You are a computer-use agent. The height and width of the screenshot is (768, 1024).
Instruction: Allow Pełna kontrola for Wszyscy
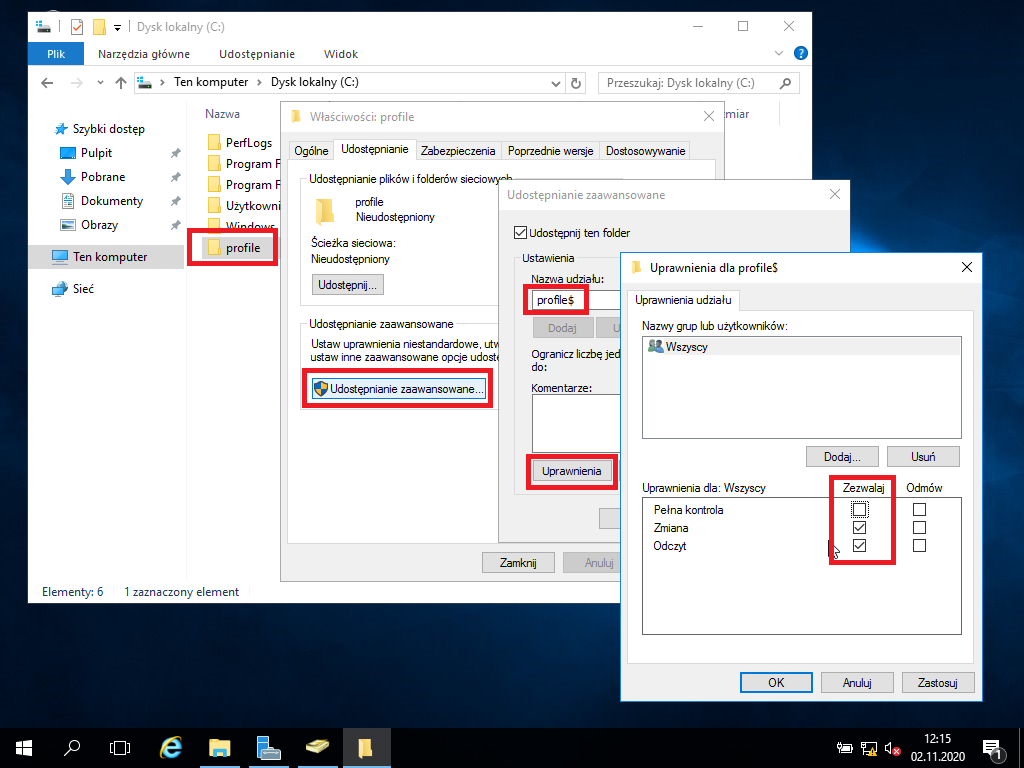859,509
